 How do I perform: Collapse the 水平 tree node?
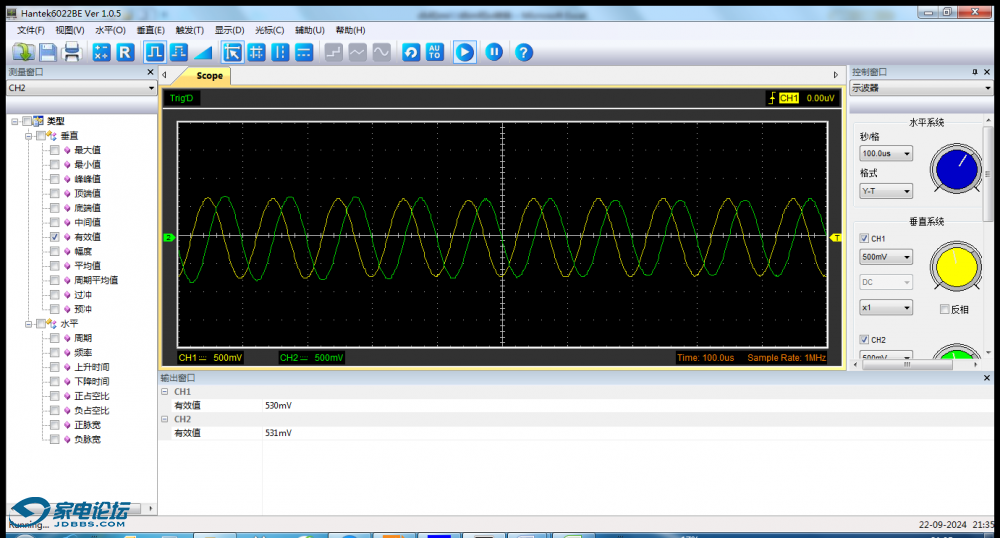pyautogui.click(x=28, y=324)
